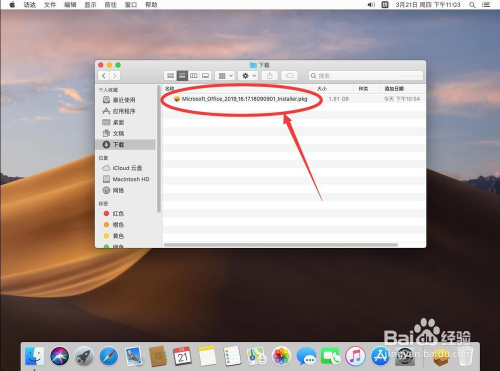Open Messages app in the Dock
The width and height of the screenshot is (500, 371).
coord(306,356)
